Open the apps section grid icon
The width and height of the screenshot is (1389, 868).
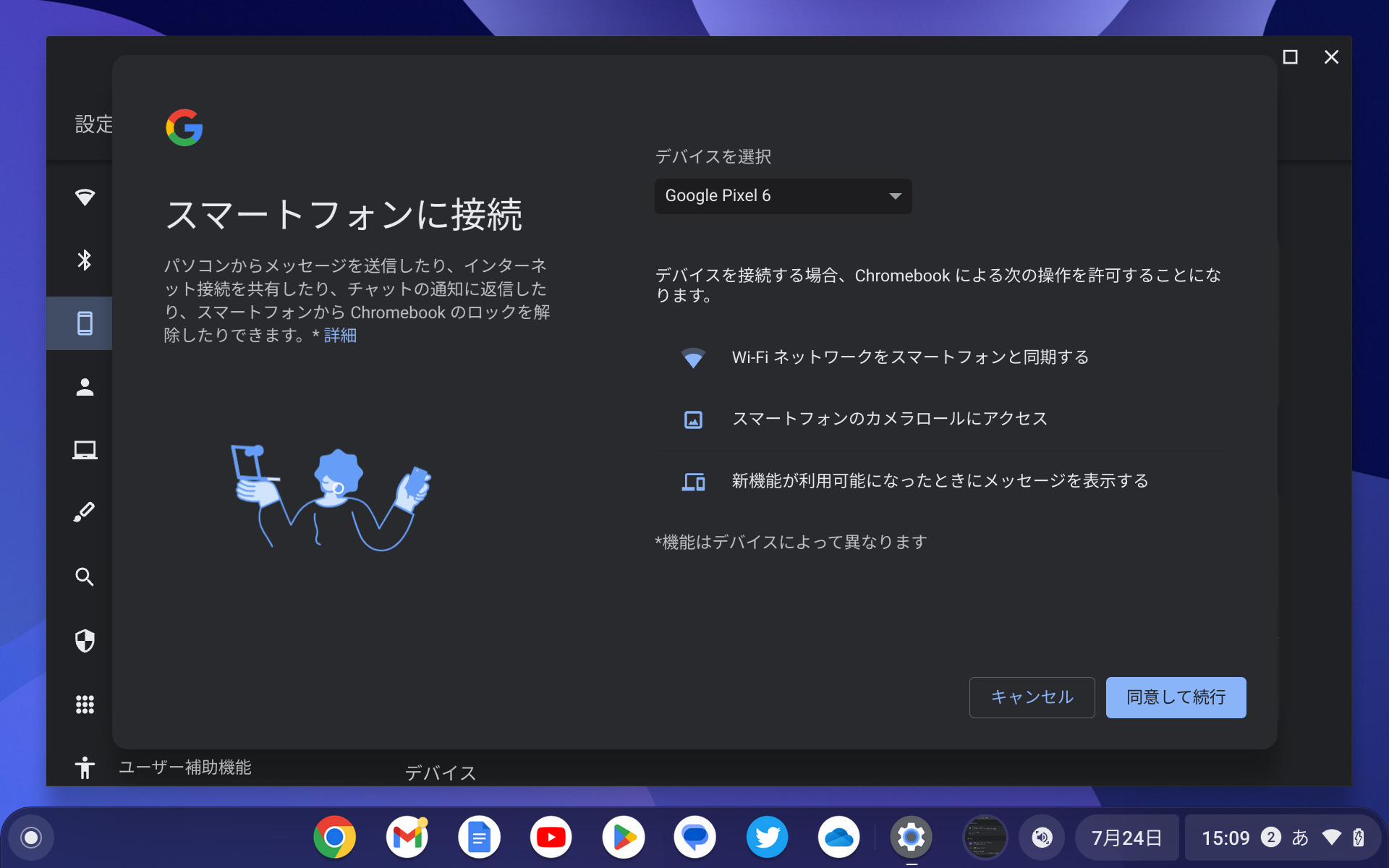[85, 705]
